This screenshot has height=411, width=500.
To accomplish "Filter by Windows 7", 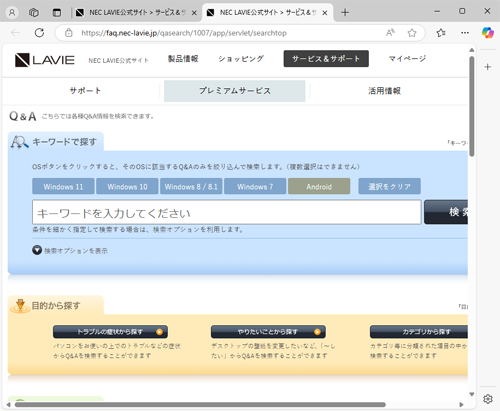I will coord(255,186).
